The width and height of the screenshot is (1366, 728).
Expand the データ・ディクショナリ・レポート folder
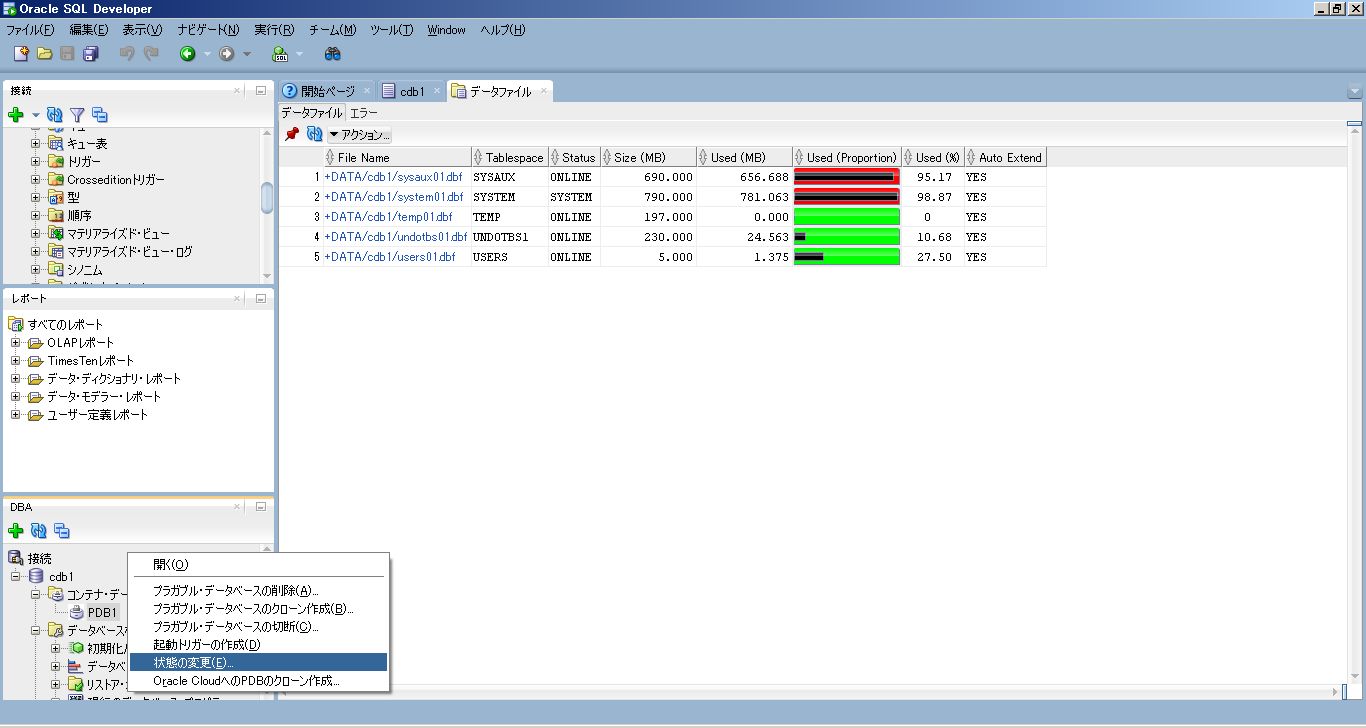[16, 378]
